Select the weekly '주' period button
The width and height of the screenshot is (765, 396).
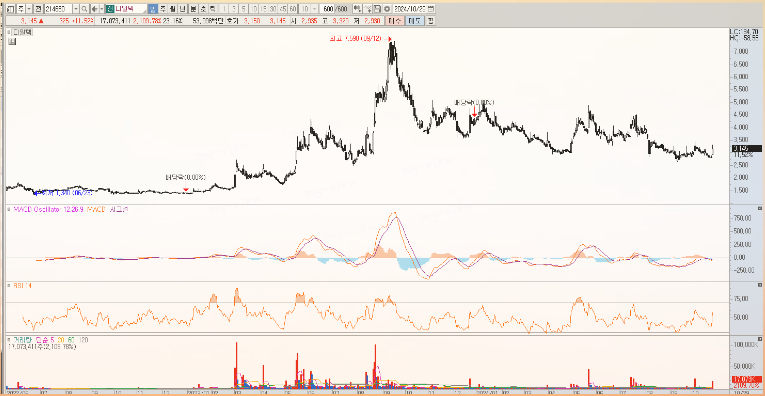tap(162, 9)
